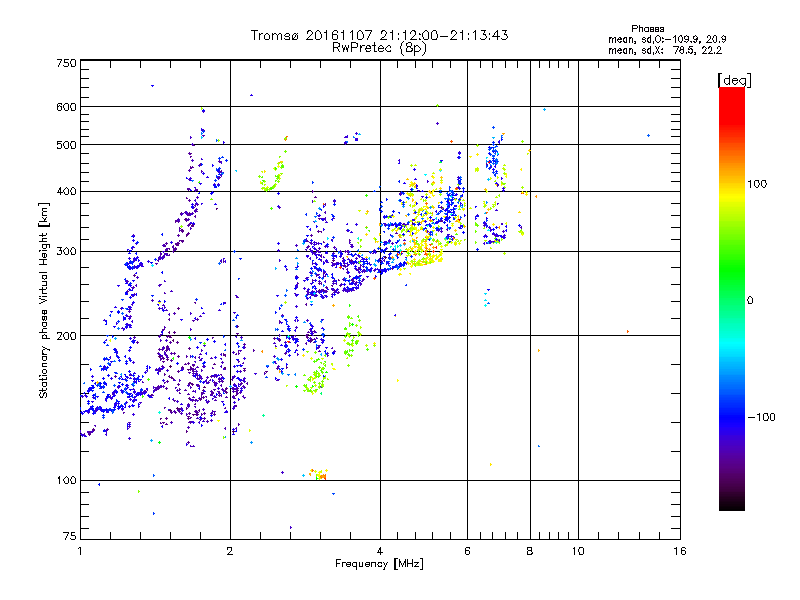The image size is (800, 600).
Task: Click the y-axis tick label '750'
Action: 66,63
